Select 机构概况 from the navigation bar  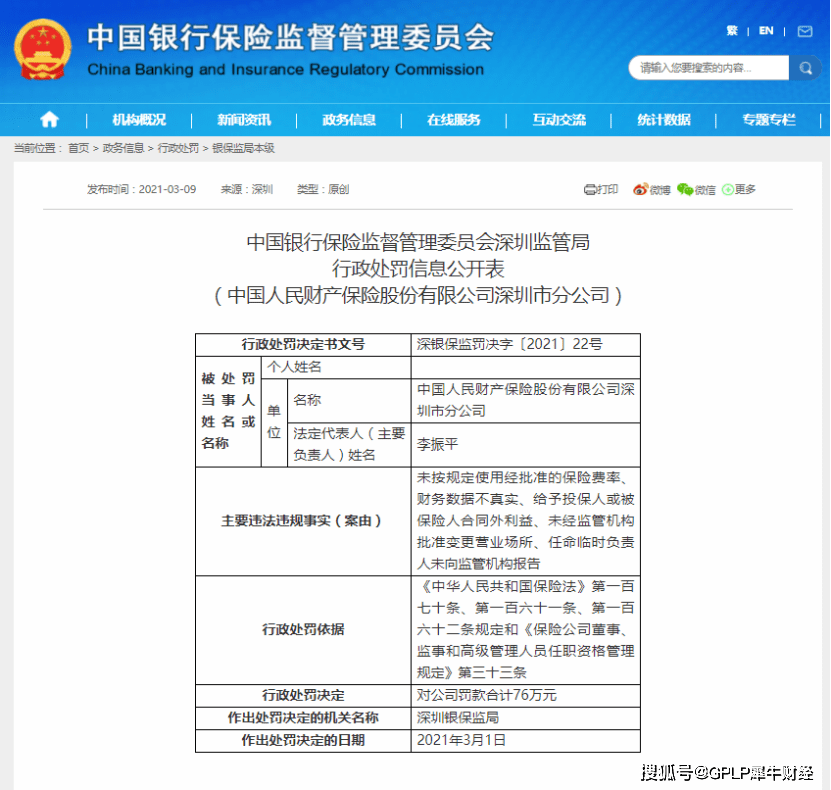[139, 119]
